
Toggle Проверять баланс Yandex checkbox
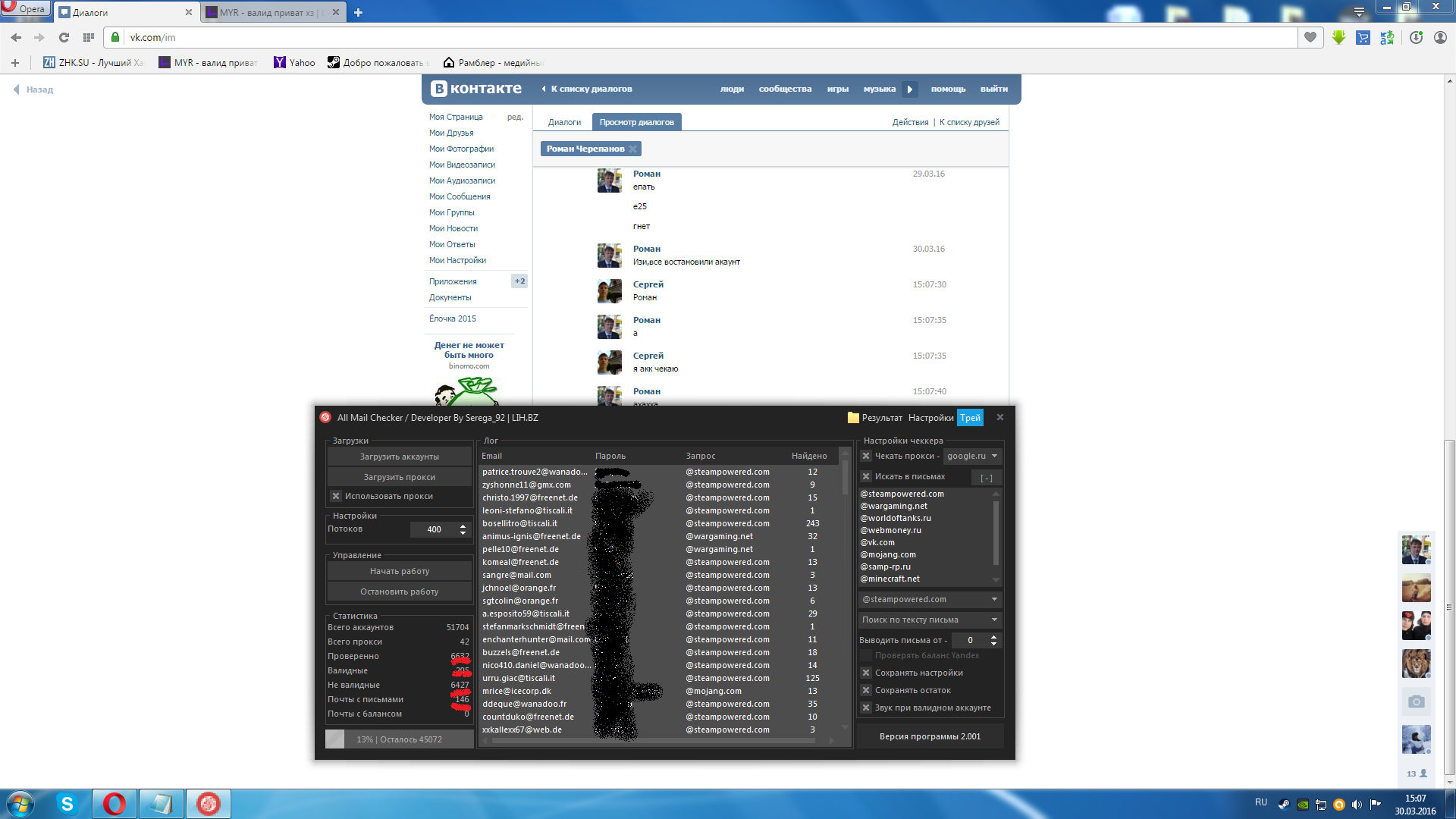[866, 655]
